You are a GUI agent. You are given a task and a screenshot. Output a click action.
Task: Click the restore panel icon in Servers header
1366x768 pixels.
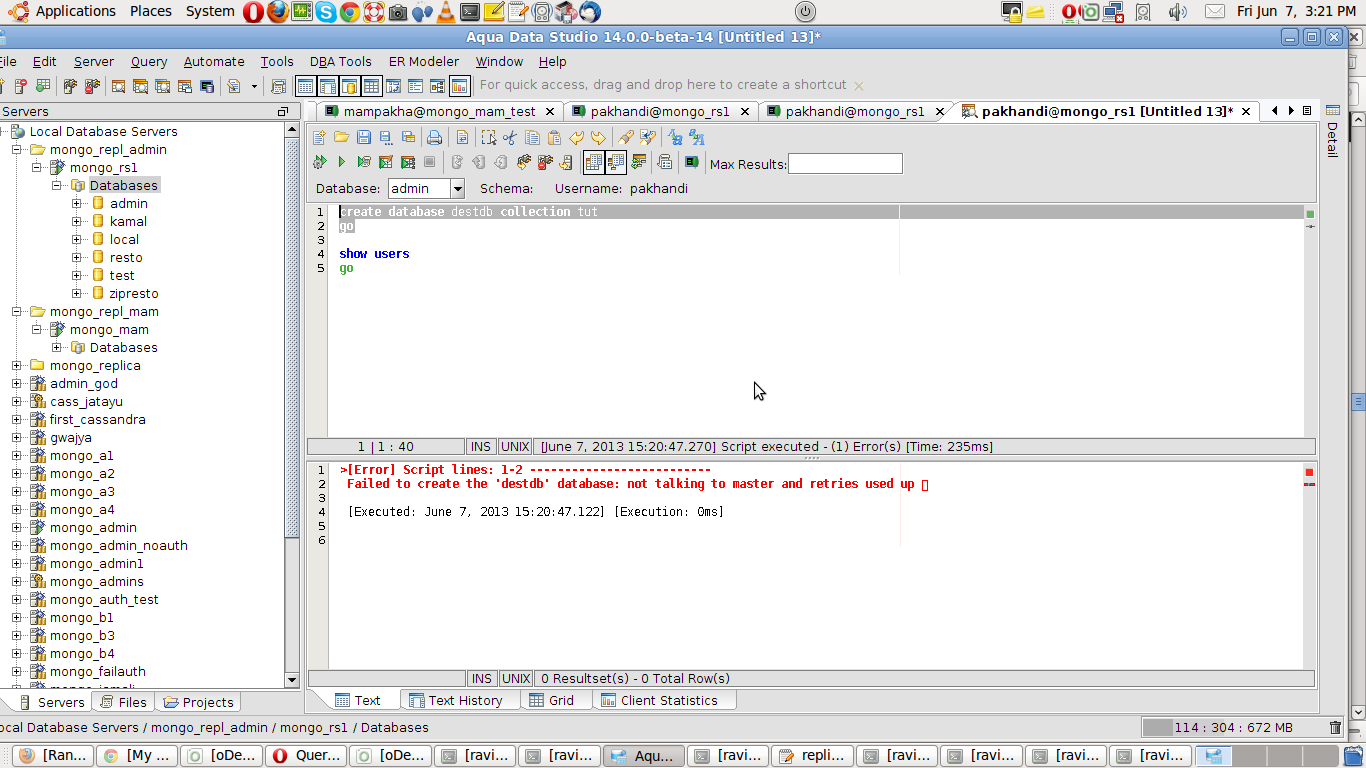coord(283,111)
